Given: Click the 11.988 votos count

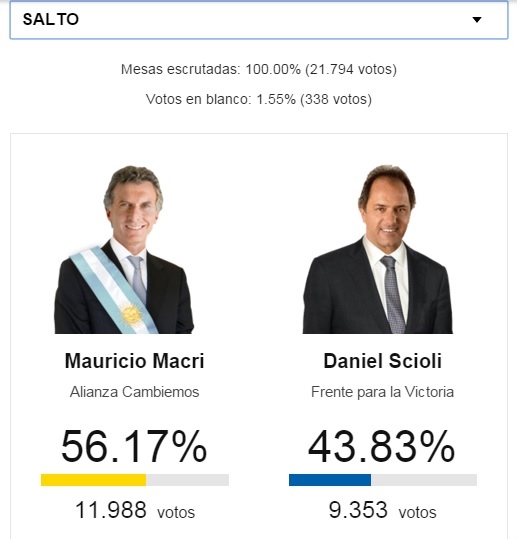Looking at the screenshot, I should pyautogui.click(x=135, y=510).
